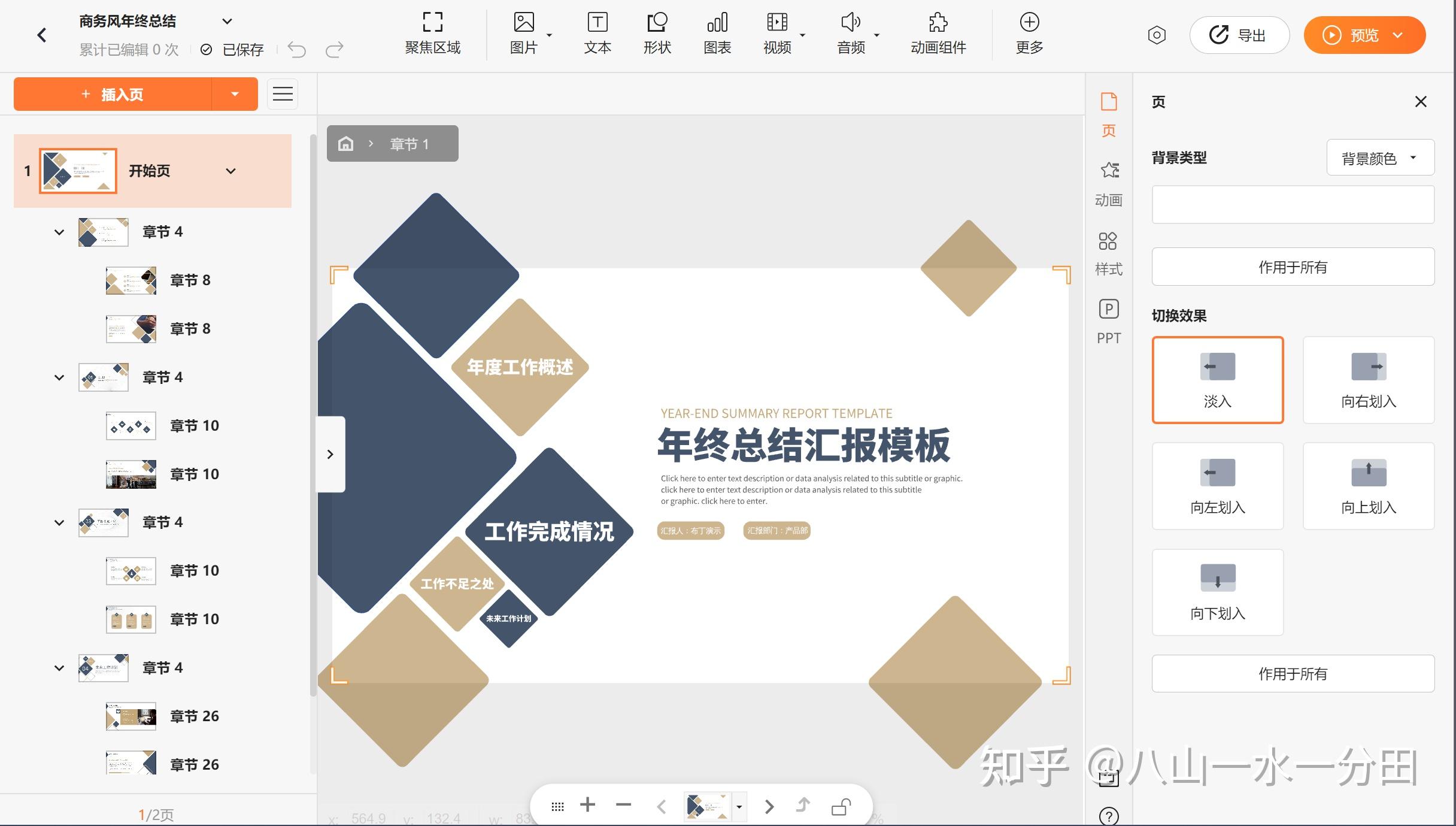This screenshot has width=1456, height=826.
Task: Select the 向左划入 transition
Action: (x=1218, y=486)
